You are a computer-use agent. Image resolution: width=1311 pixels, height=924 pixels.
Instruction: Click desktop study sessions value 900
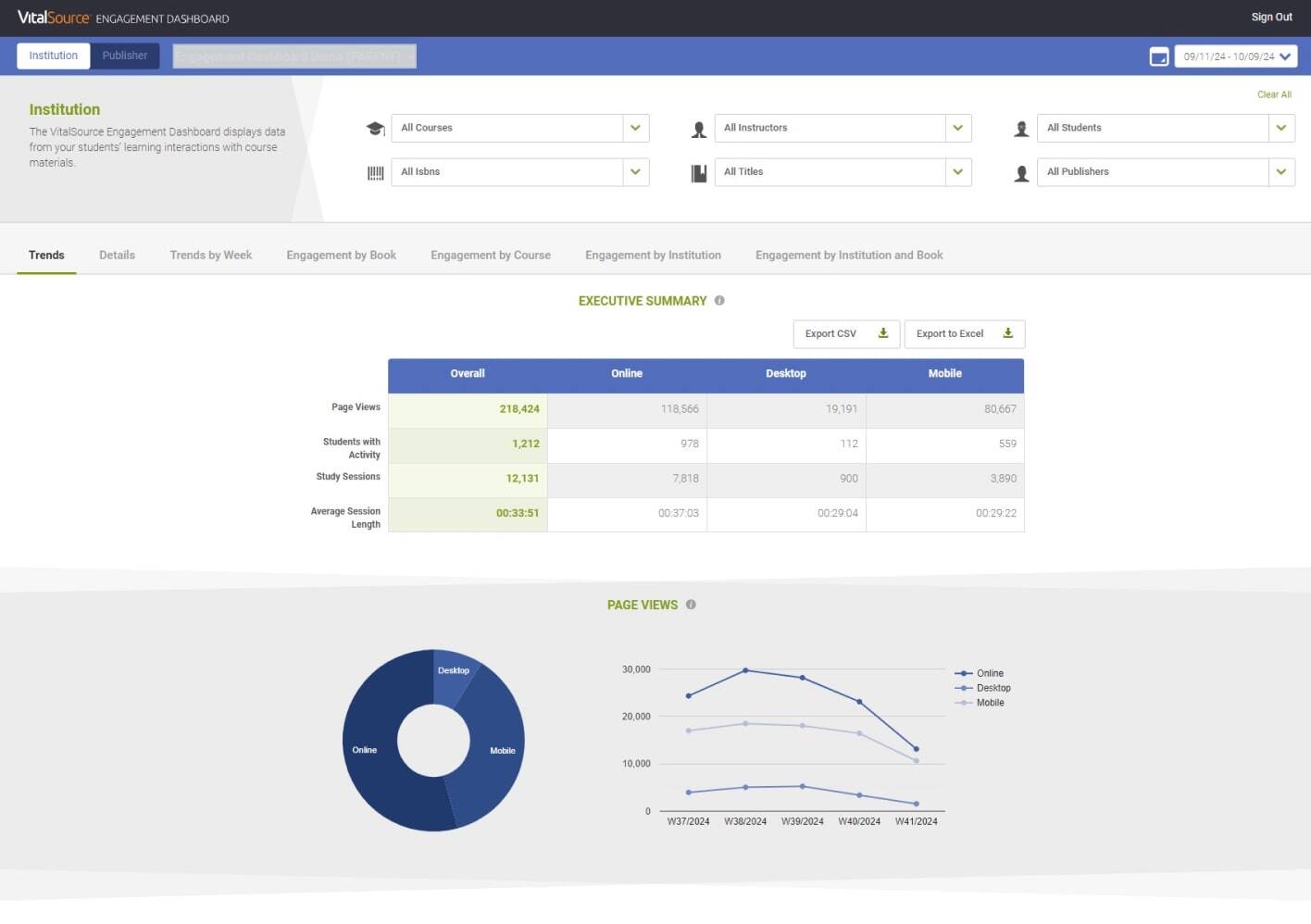(x=849, y=479)
